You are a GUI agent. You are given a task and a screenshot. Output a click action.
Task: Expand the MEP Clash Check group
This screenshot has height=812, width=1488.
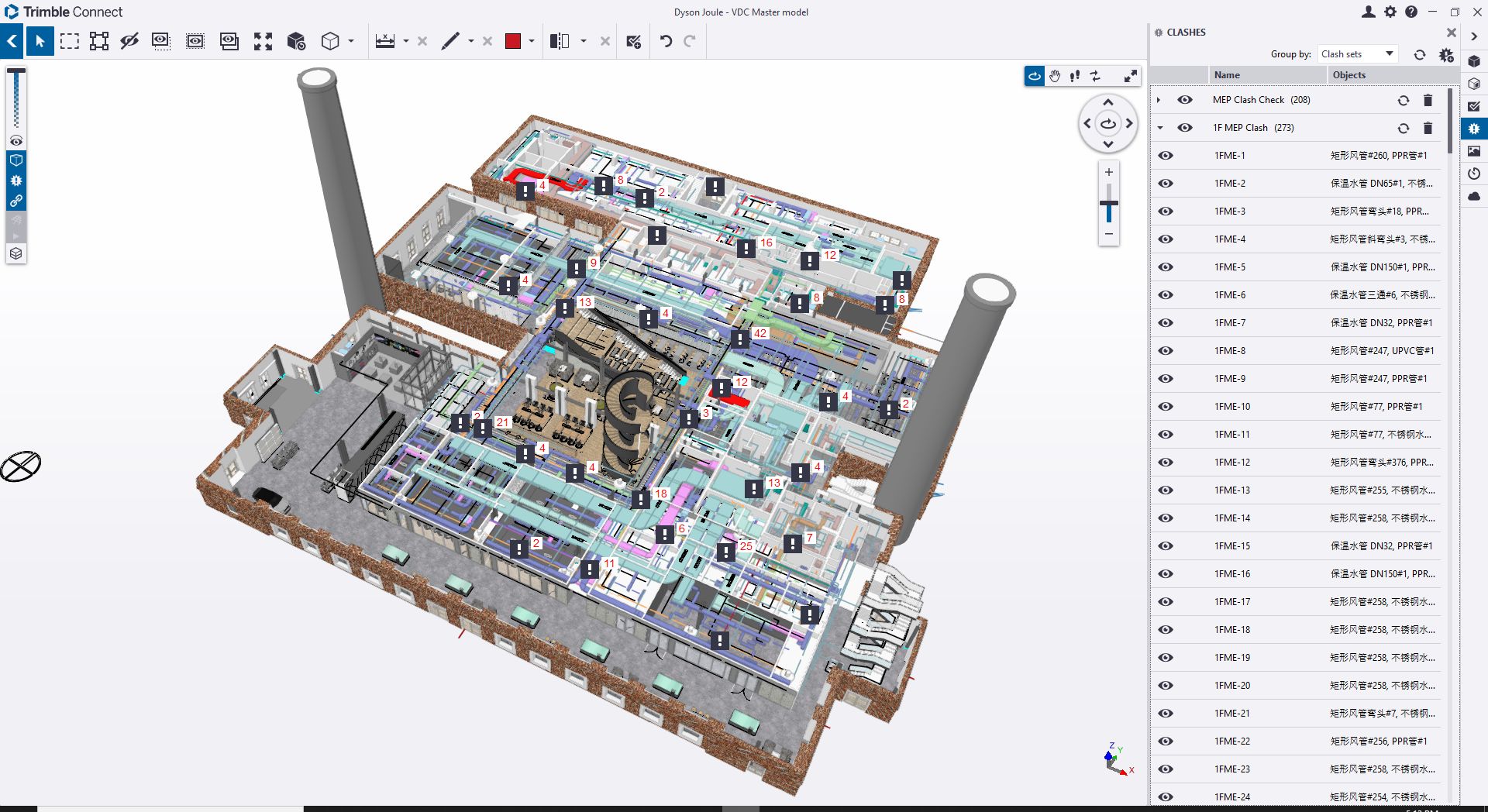coord(1159,100)
